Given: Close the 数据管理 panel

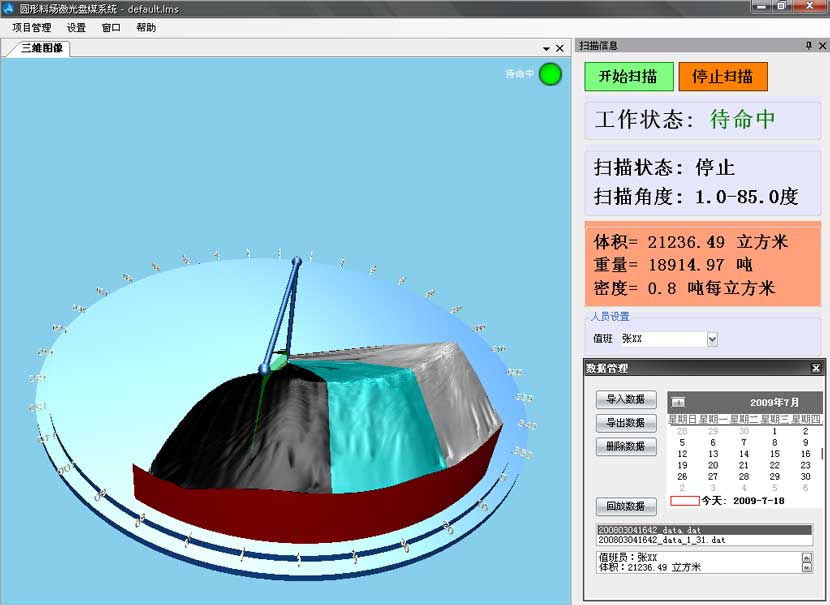Looking at the screenshot, I should pyautogui.click(x=815, y=369).
